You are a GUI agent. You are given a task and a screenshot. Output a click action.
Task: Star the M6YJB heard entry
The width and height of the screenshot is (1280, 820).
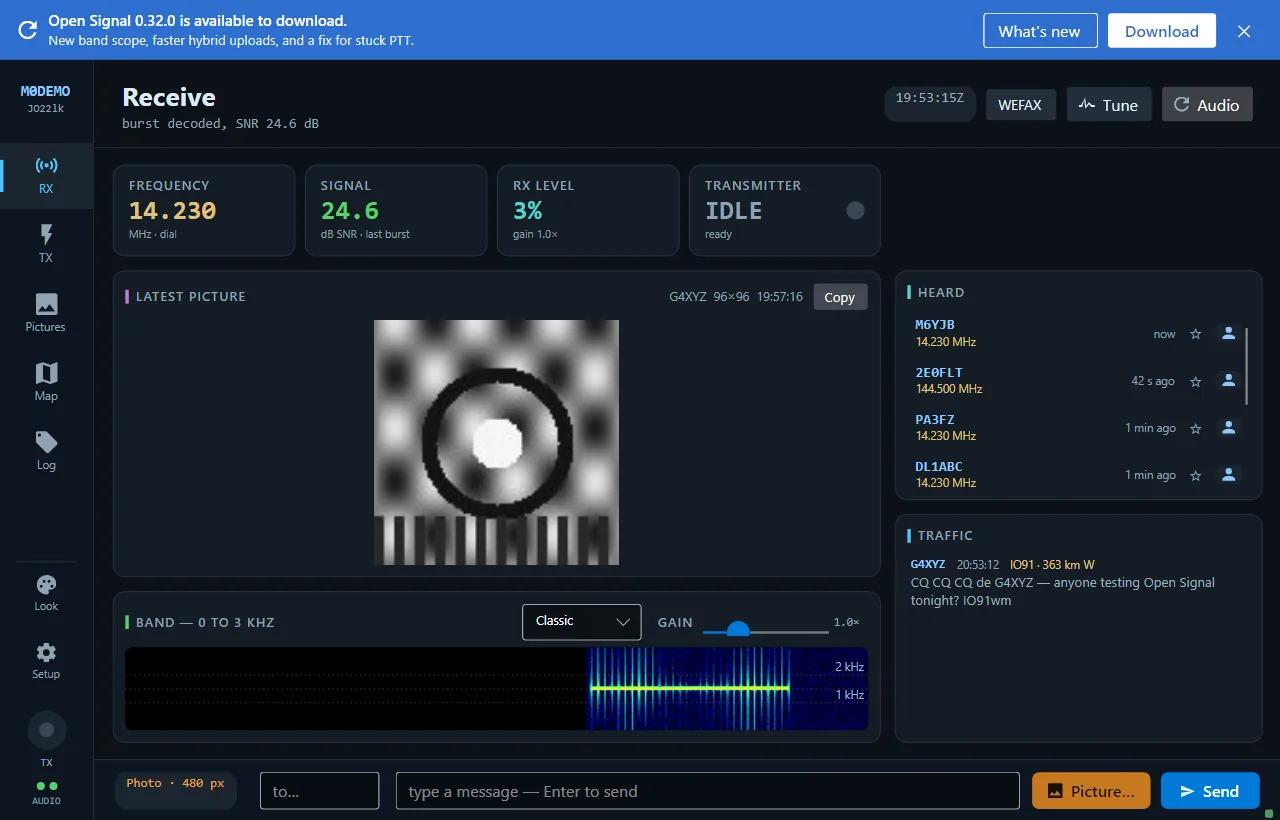tap(1195, 334)
